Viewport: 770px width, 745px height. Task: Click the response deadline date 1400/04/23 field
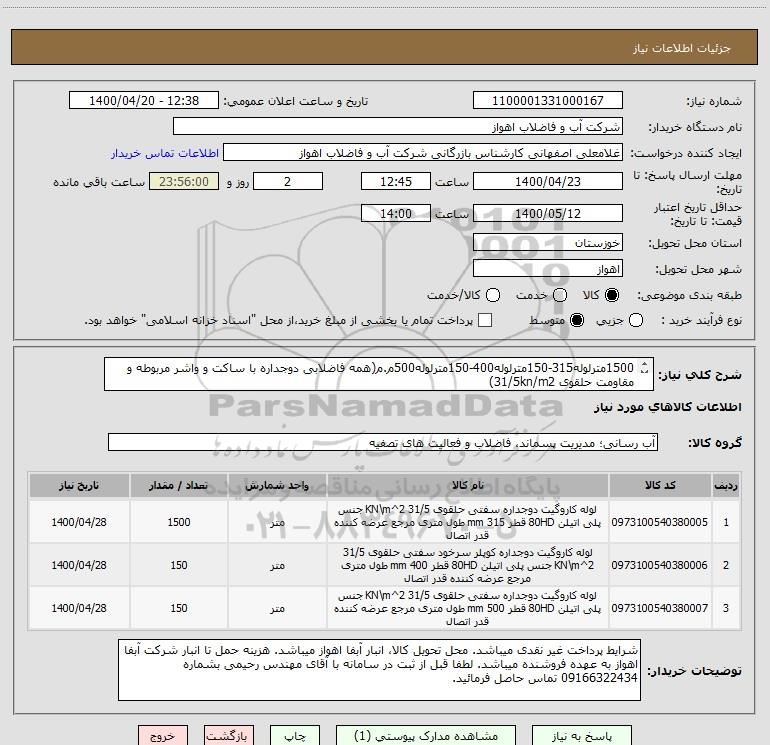[x=548, y=181]
